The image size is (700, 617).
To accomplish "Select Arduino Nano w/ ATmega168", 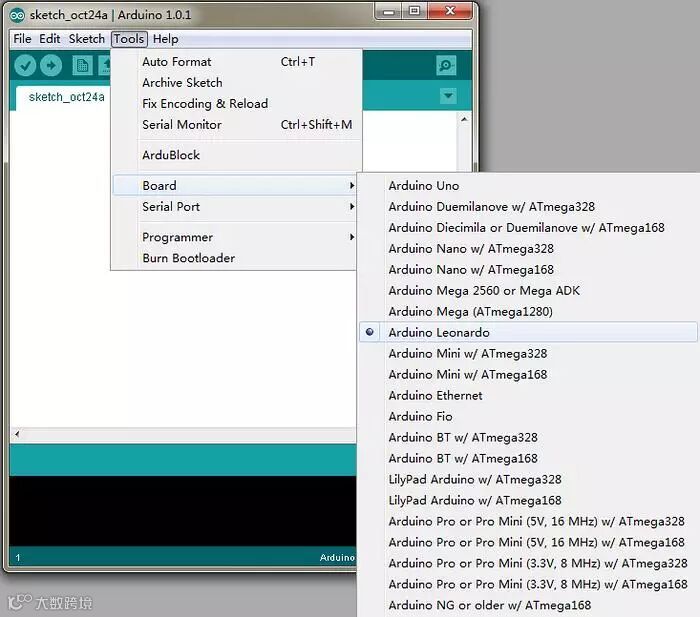I will click(x=528, y=269).
